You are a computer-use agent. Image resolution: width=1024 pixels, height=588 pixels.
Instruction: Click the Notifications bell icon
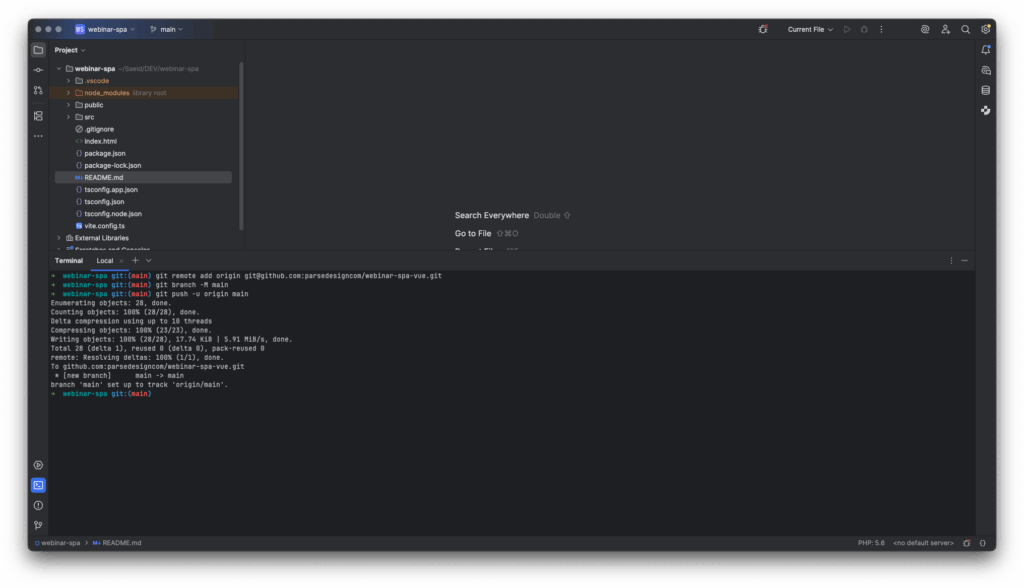click(x=986, y=50)
